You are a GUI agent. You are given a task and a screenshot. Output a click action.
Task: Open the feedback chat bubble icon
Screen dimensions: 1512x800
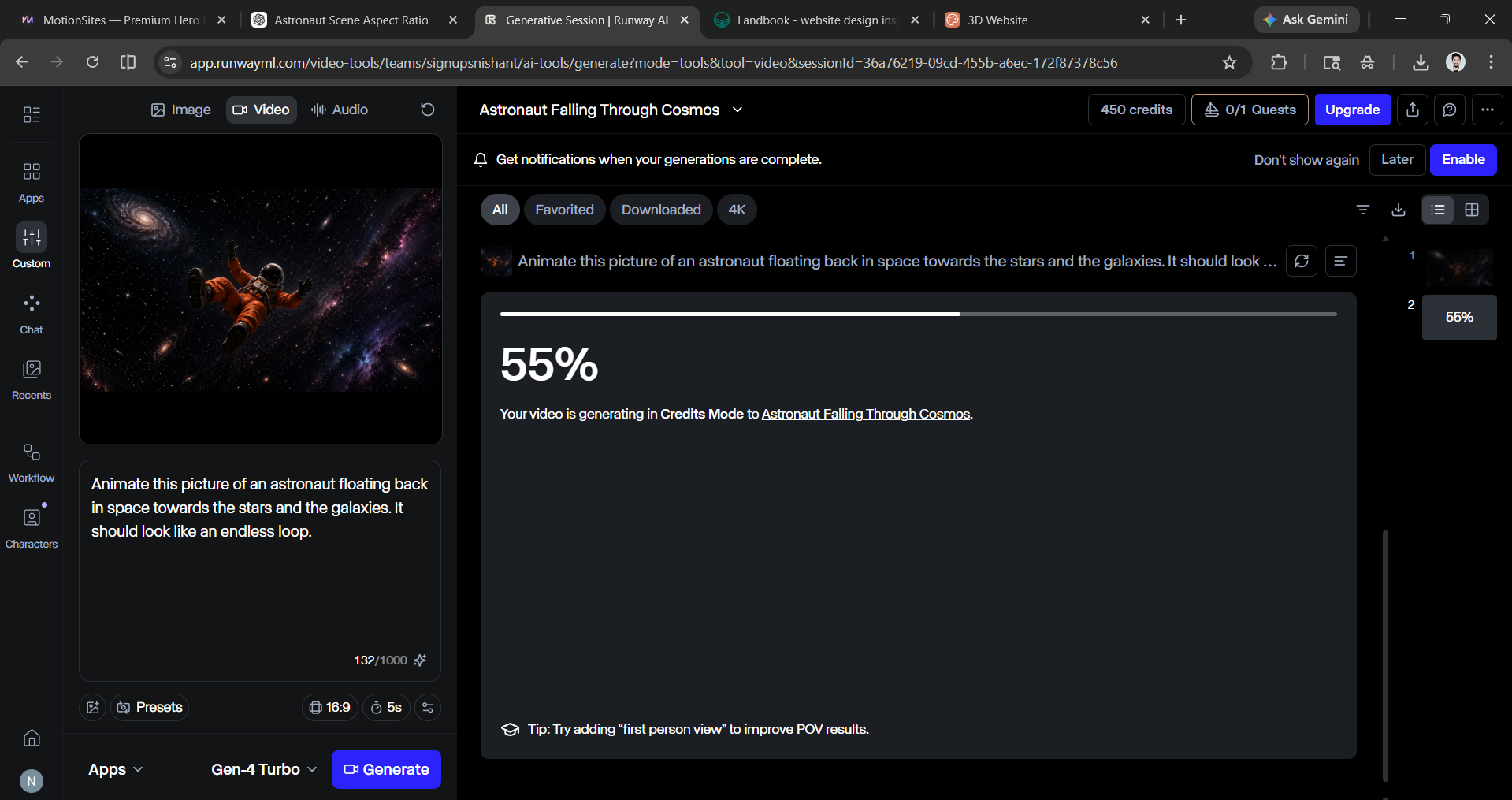1450,110
